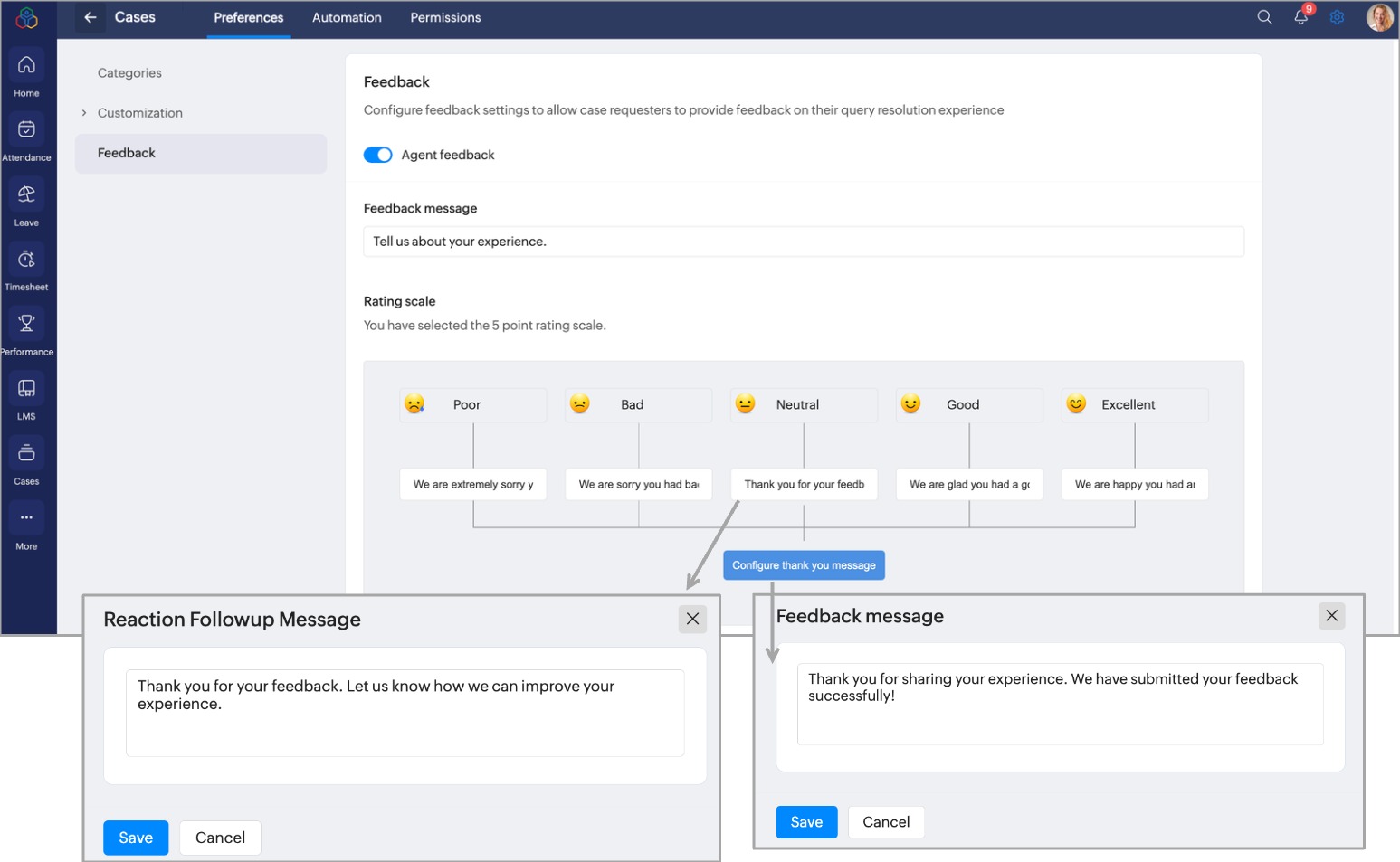Close the Feedback message dialog
Viewport: 1400px width, 862px height.
coord(1331,616)
